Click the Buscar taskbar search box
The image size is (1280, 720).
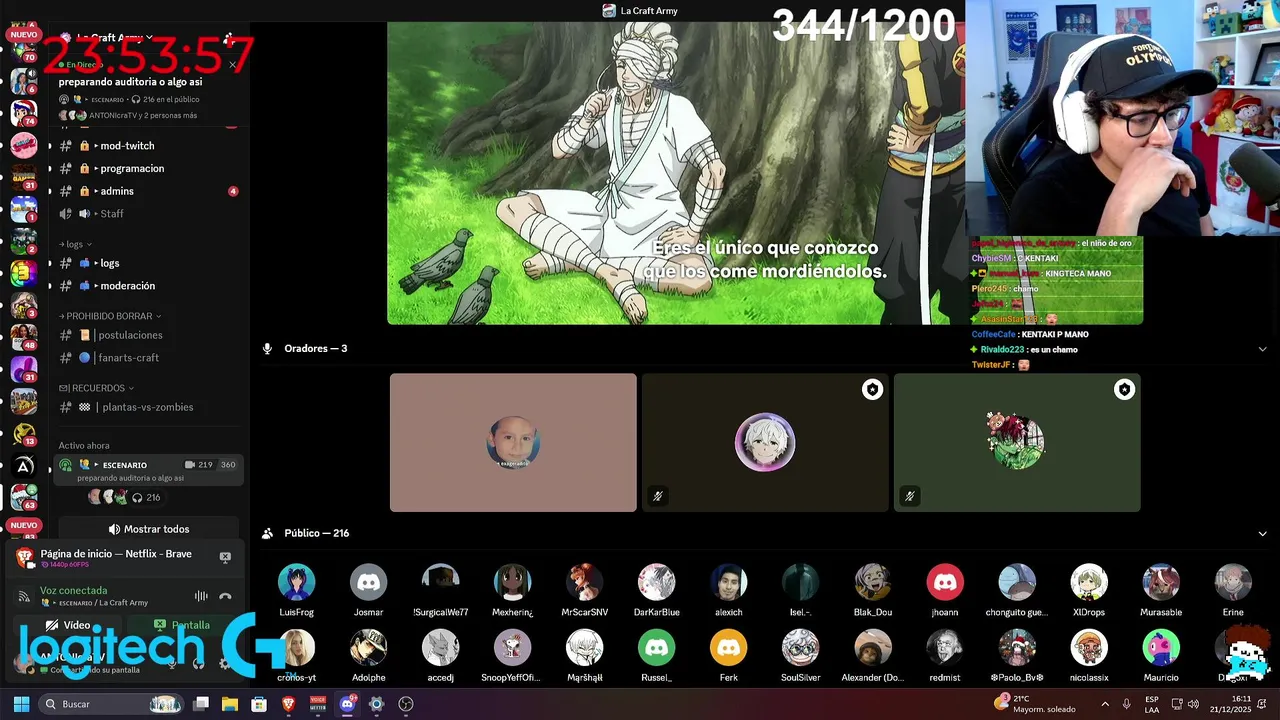(110, 704)
